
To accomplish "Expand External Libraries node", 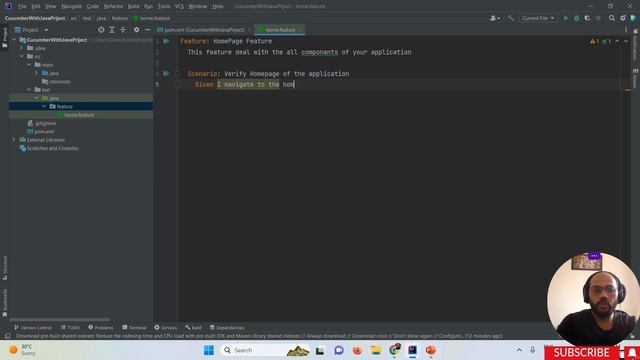I will pos(14,140).
